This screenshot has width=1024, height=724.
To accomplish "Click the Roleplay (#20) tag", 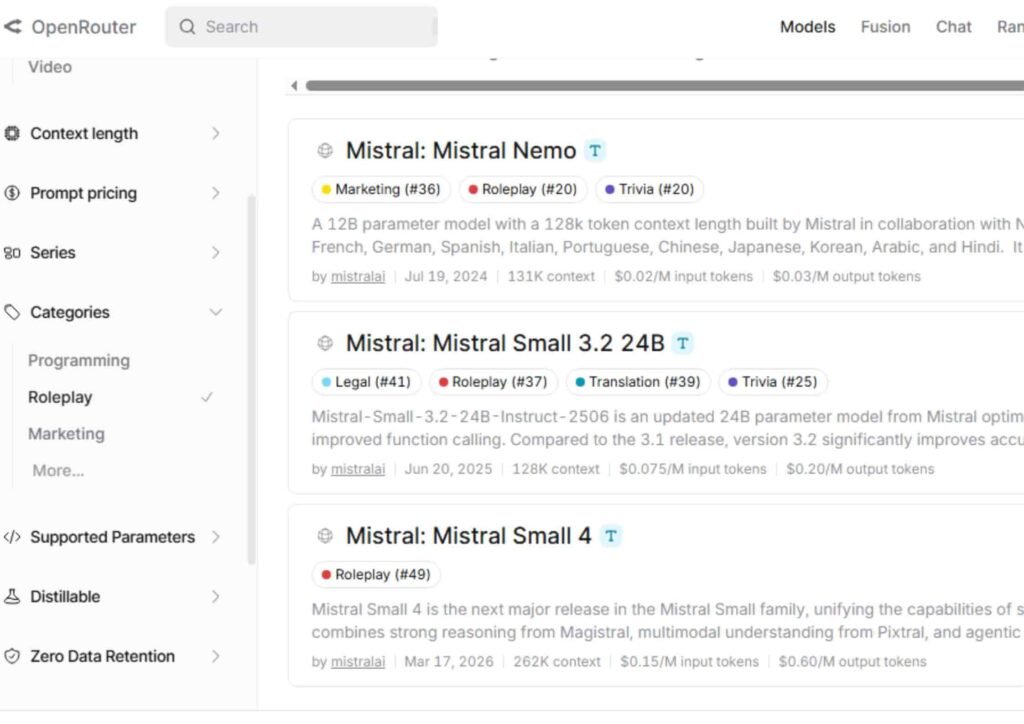I will tap(523, 189).
